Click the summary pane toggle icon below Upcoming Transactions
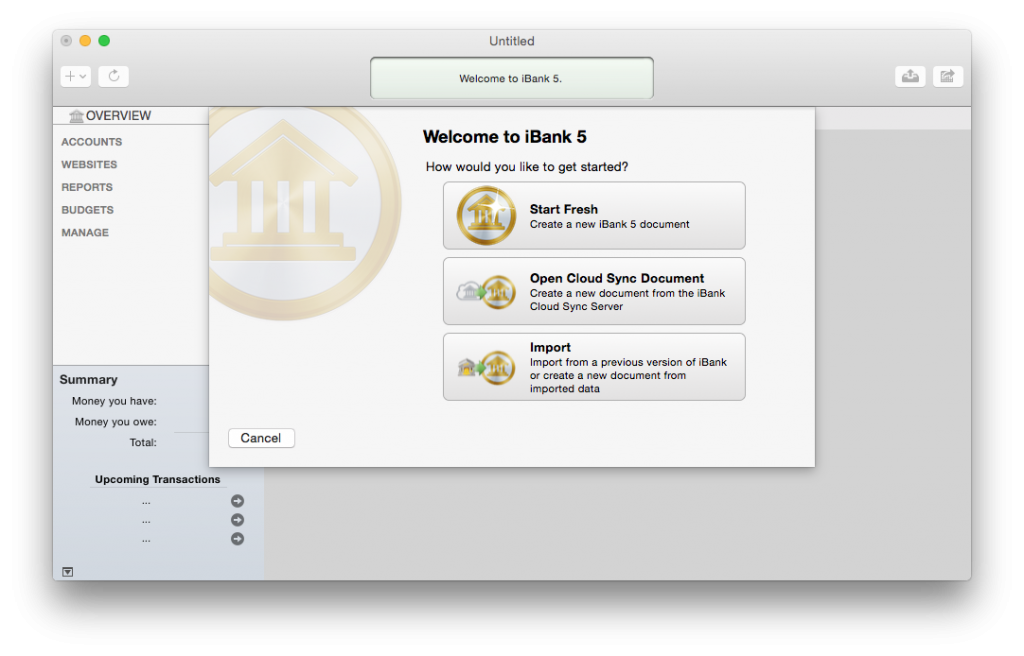This screenshot has width=1024, height=656. click(x=67, y=572)
